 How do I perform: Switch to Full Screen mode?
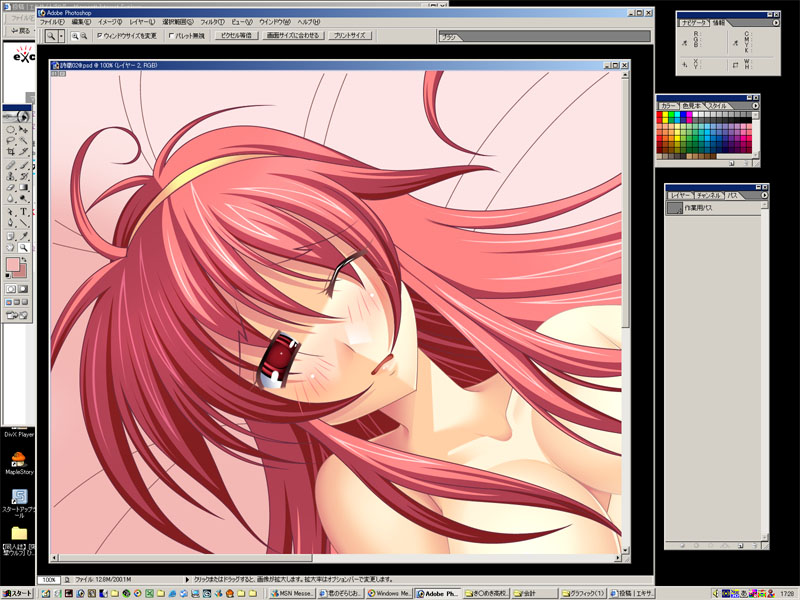pyautogui.click(x=24, y=303)
